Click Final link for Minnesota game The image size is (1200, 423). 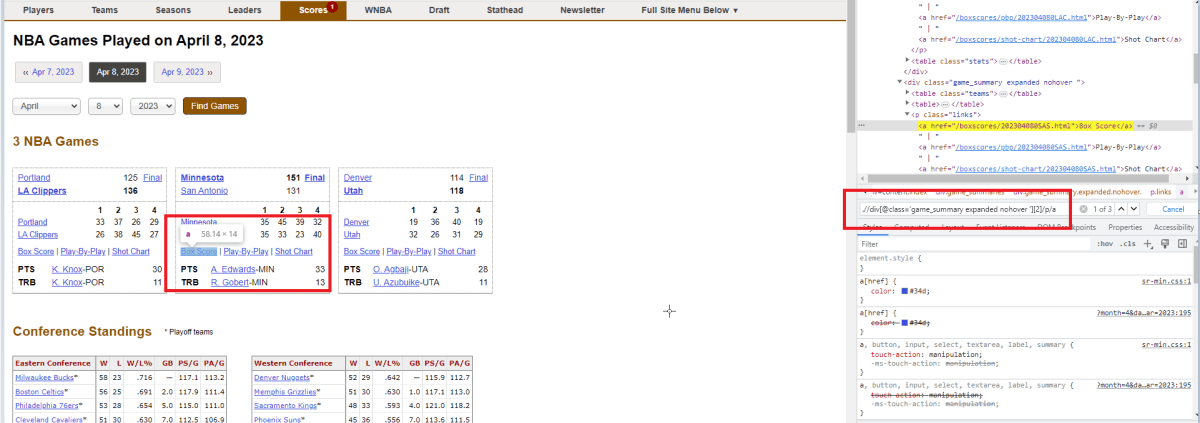point(315,178)
